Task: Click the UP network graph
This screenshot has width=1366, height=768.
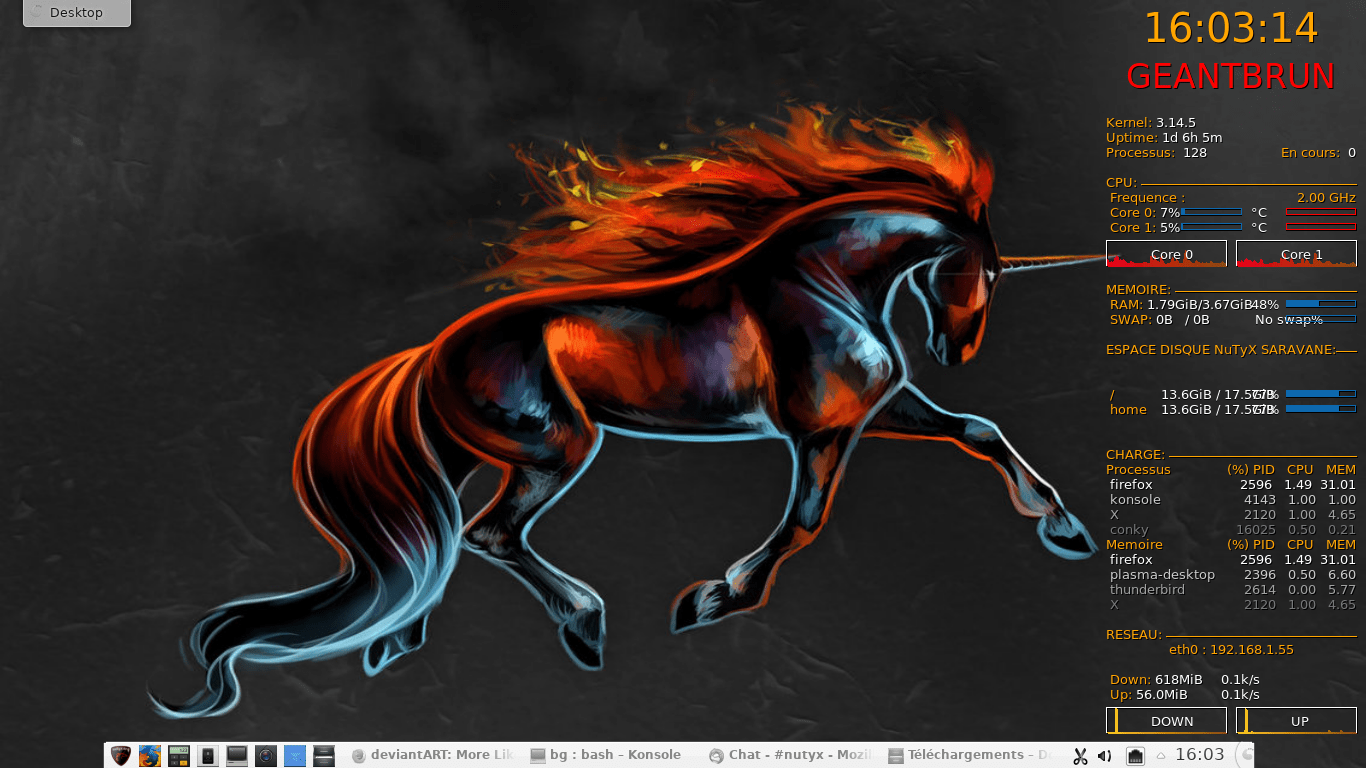Action: (1296, 721)
